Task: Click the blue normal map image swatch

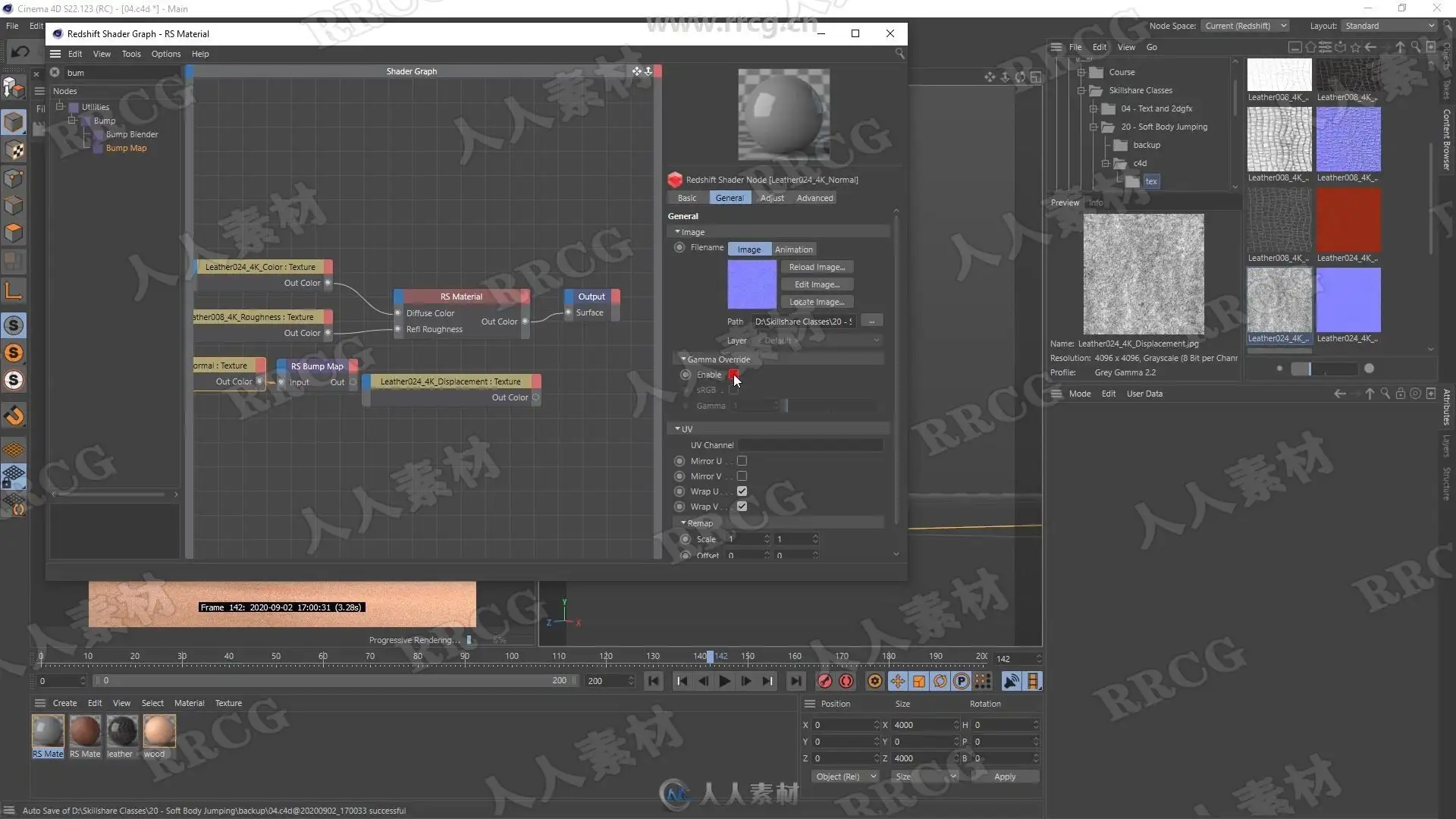Action: [752, 284]
